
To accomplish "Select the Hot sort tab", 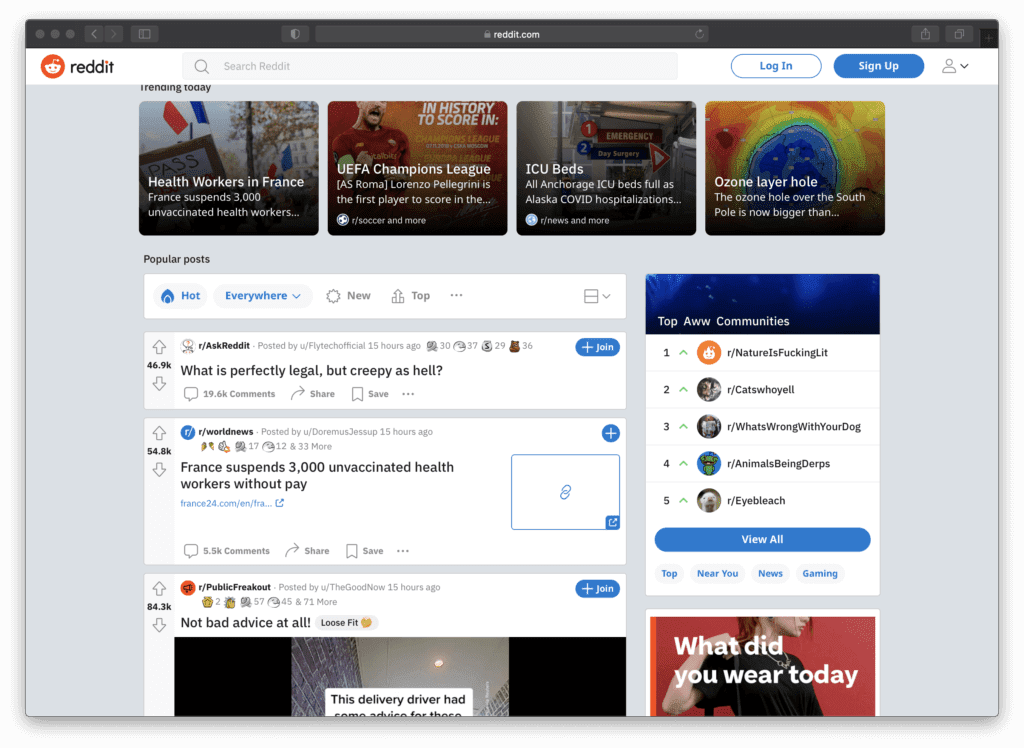I will 181,296.
